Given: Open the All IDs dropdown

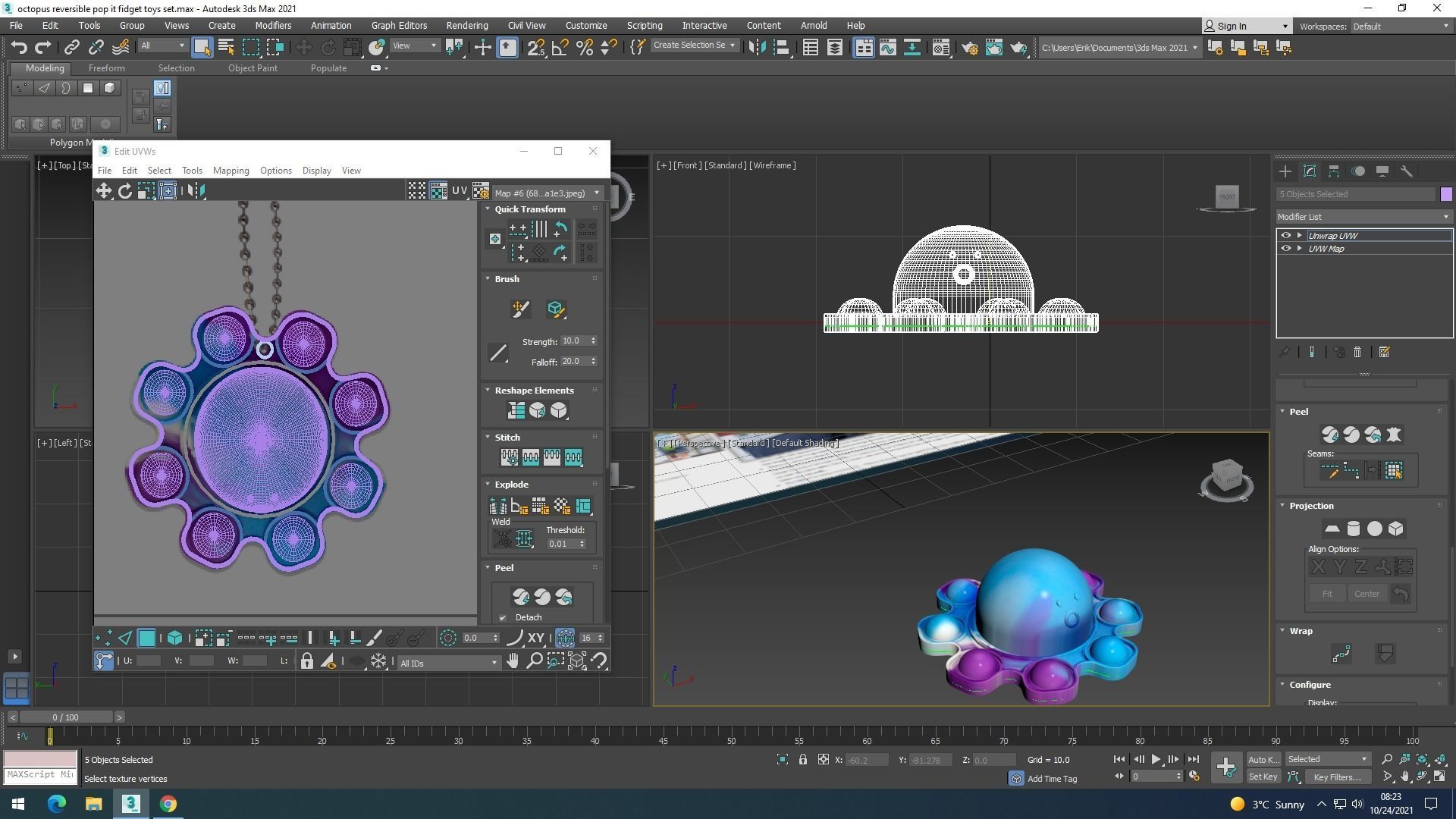Looking at the screenshot, I should point(448,664).
